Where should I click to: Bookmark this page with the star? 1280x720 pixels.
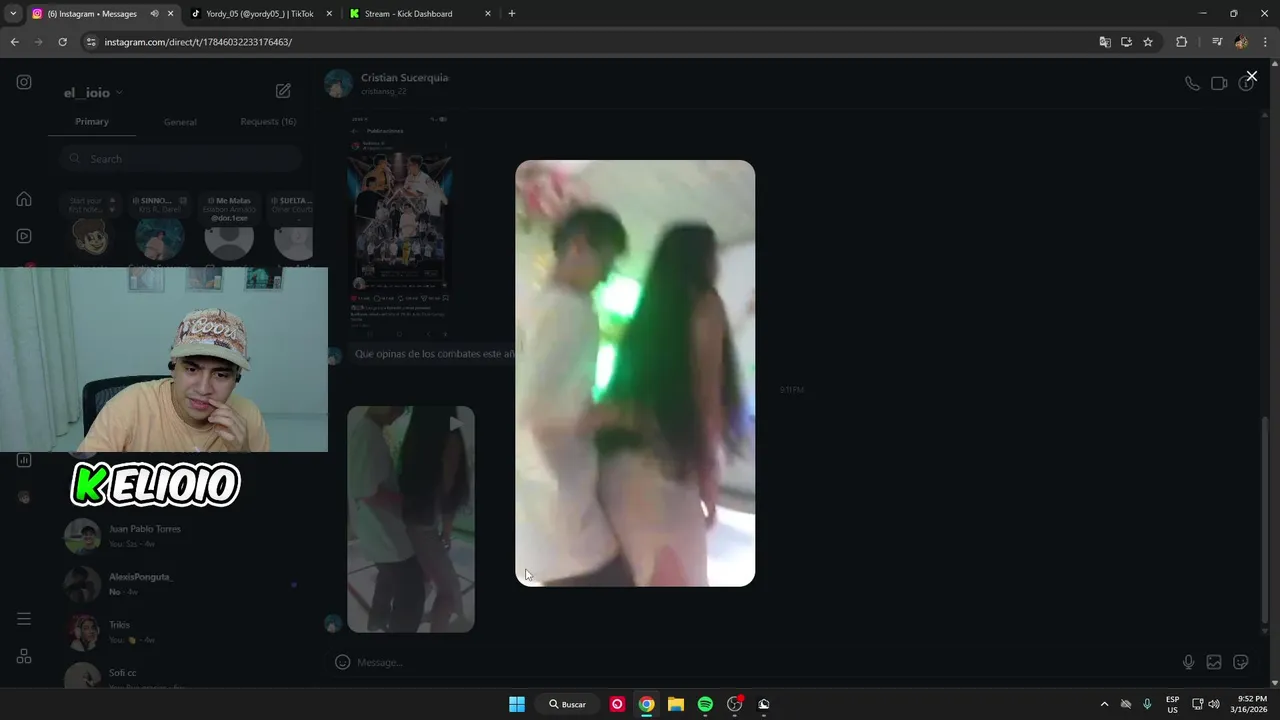(x=1148, y=42)
